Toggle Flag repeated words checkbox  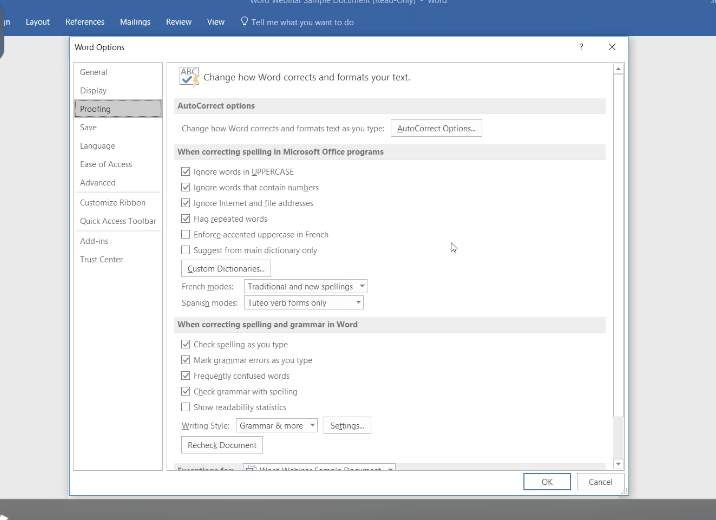point(185,219)
